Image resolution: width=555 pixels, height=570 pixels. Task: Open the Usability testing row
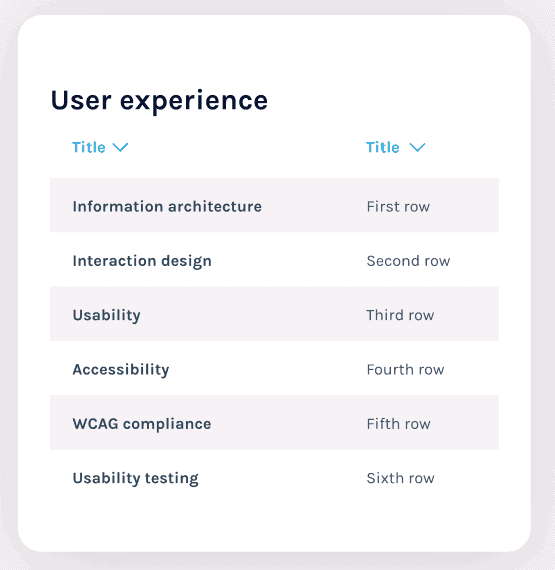[x=274, y=477]
